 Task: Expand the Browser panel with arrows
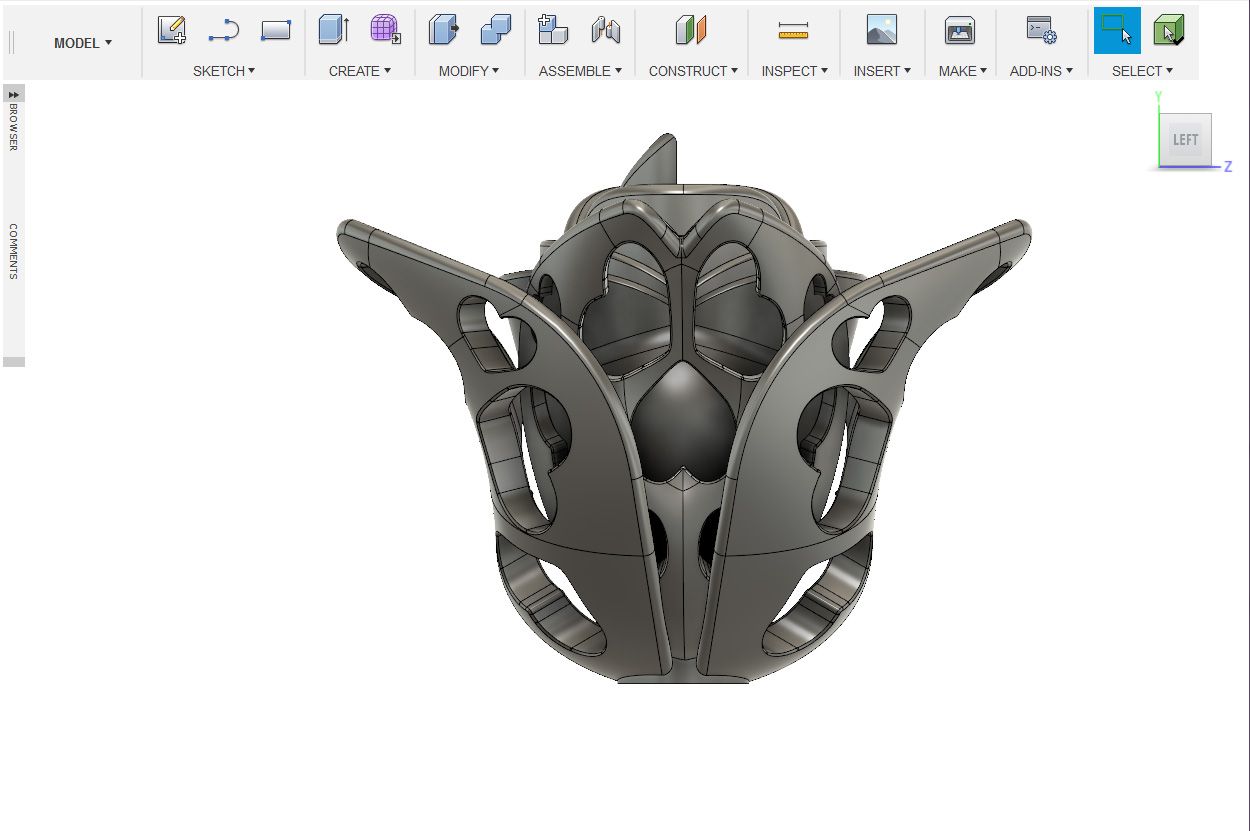click(x=14, y=94)
